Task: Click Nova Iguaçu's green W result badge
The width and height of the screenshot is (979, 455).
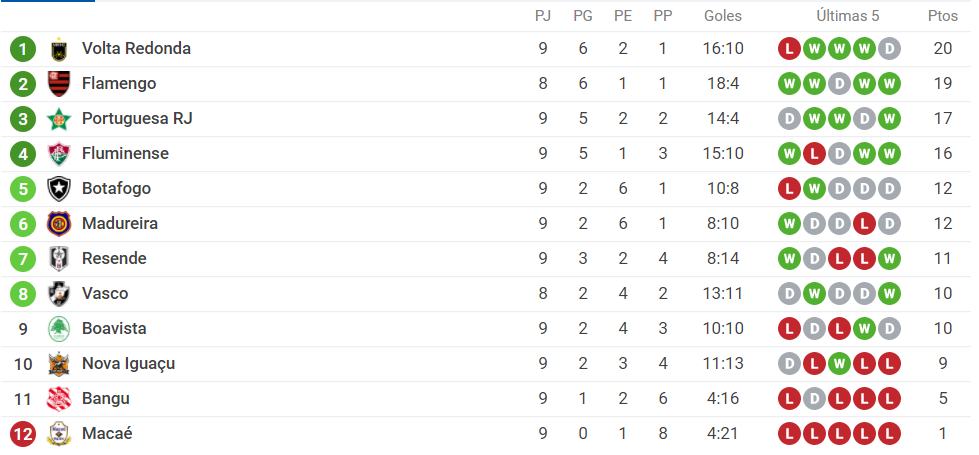Action: tap(839, 363)
